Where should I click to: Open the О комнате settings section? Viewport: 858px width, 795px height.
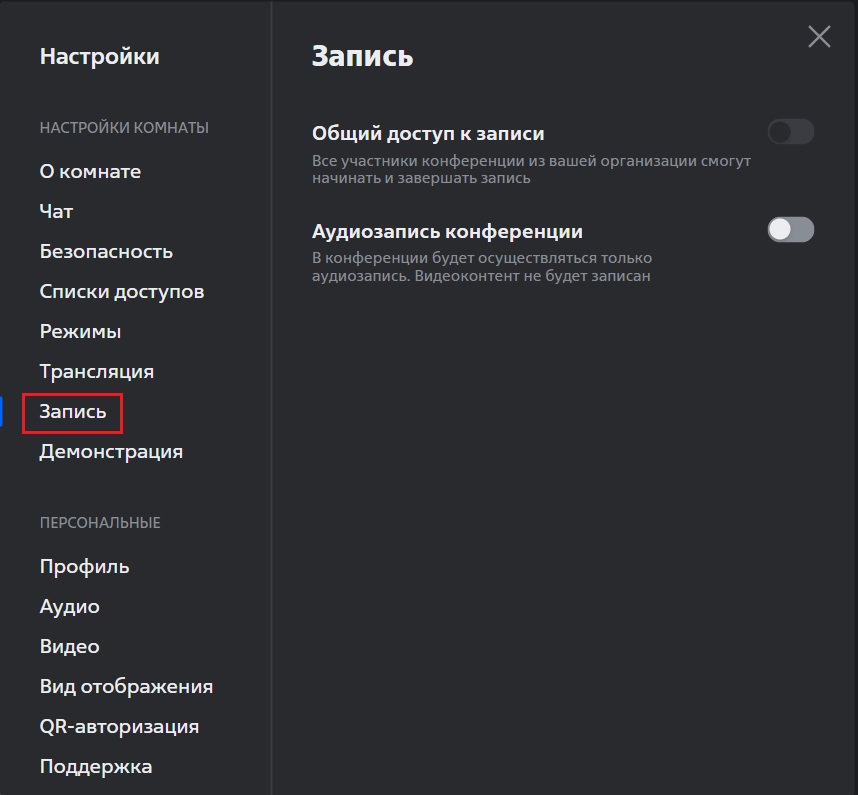[x=90, y=172]
